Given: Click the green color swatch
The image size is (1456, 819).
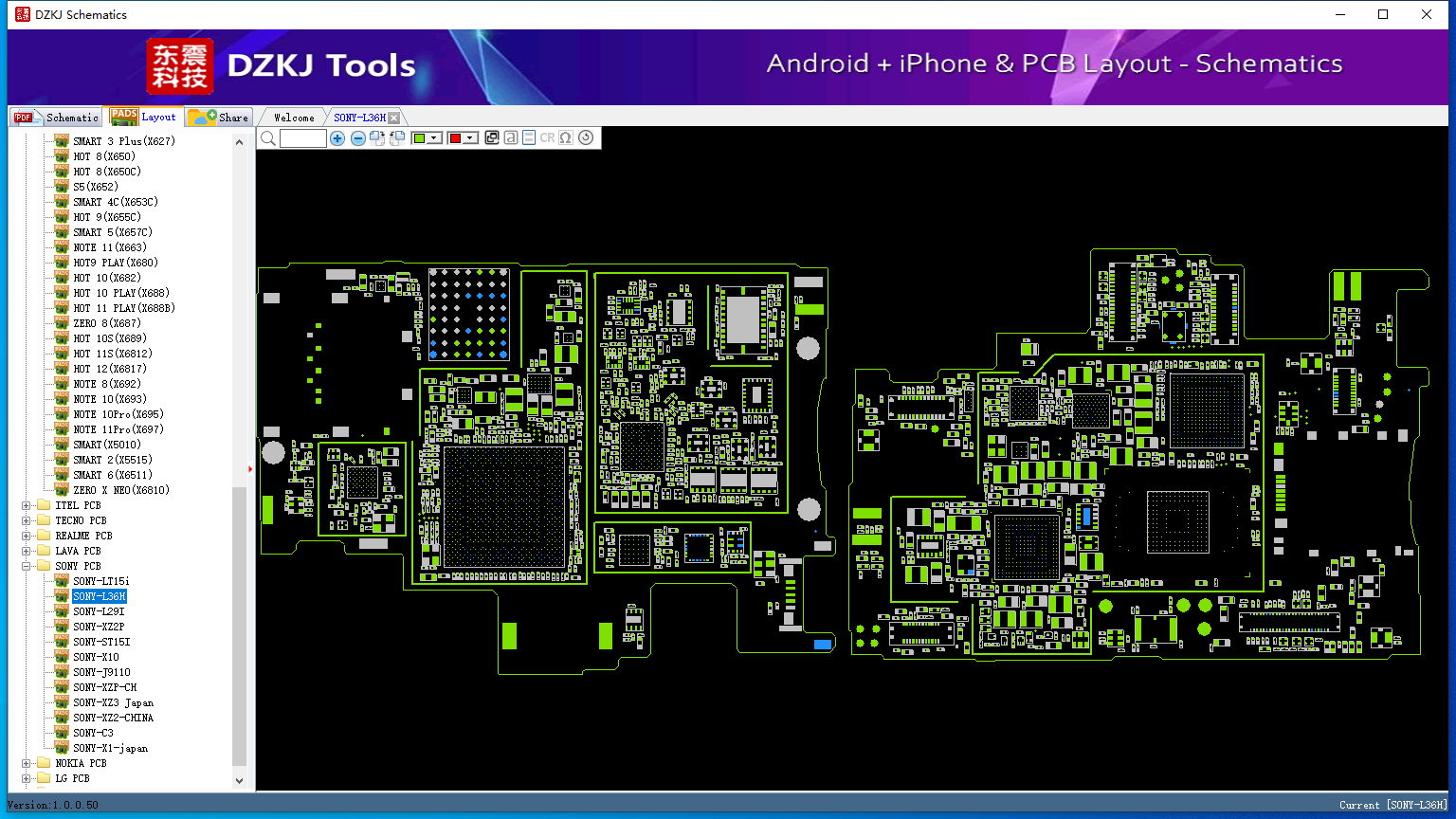Looking at the screenshot, I should coord(419,138).
